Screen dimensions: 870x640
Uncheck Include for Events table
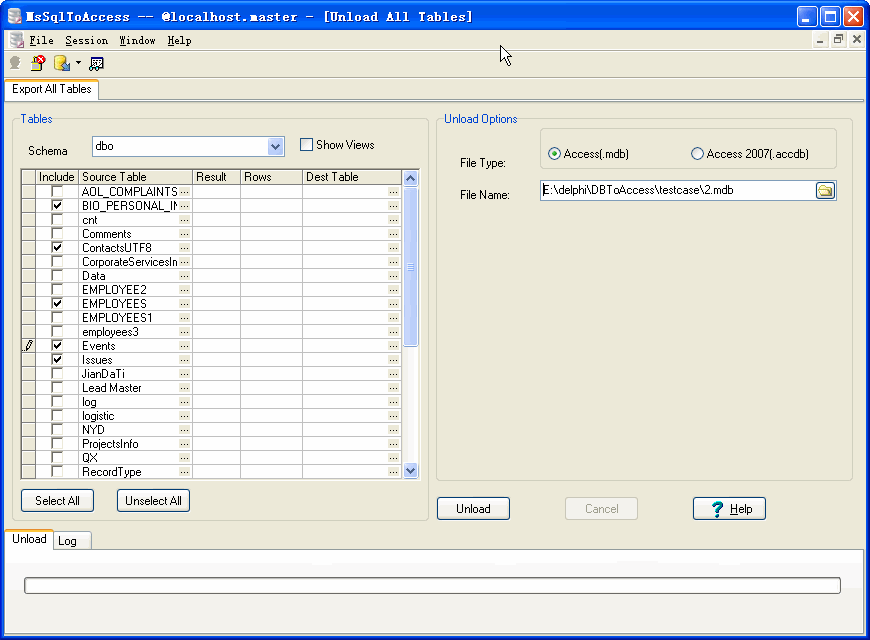[x=57, y=346]
